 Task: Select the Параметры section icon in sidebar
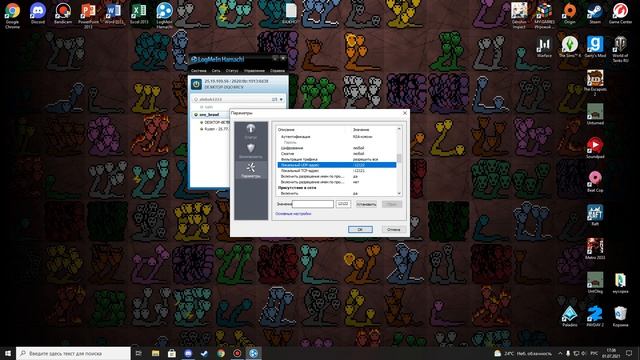pos(251,170)
